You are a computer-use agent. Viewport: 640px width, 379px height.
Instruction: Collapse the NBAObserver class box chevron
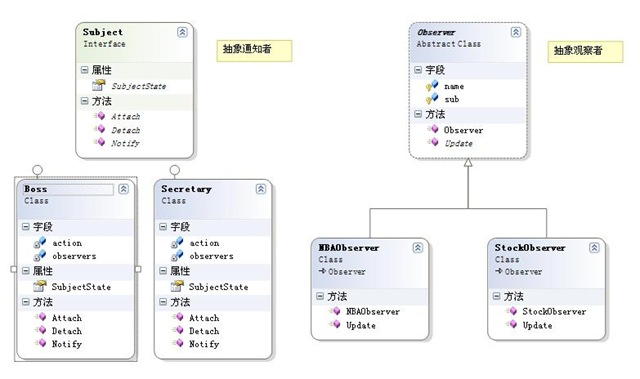click(418, 248)
